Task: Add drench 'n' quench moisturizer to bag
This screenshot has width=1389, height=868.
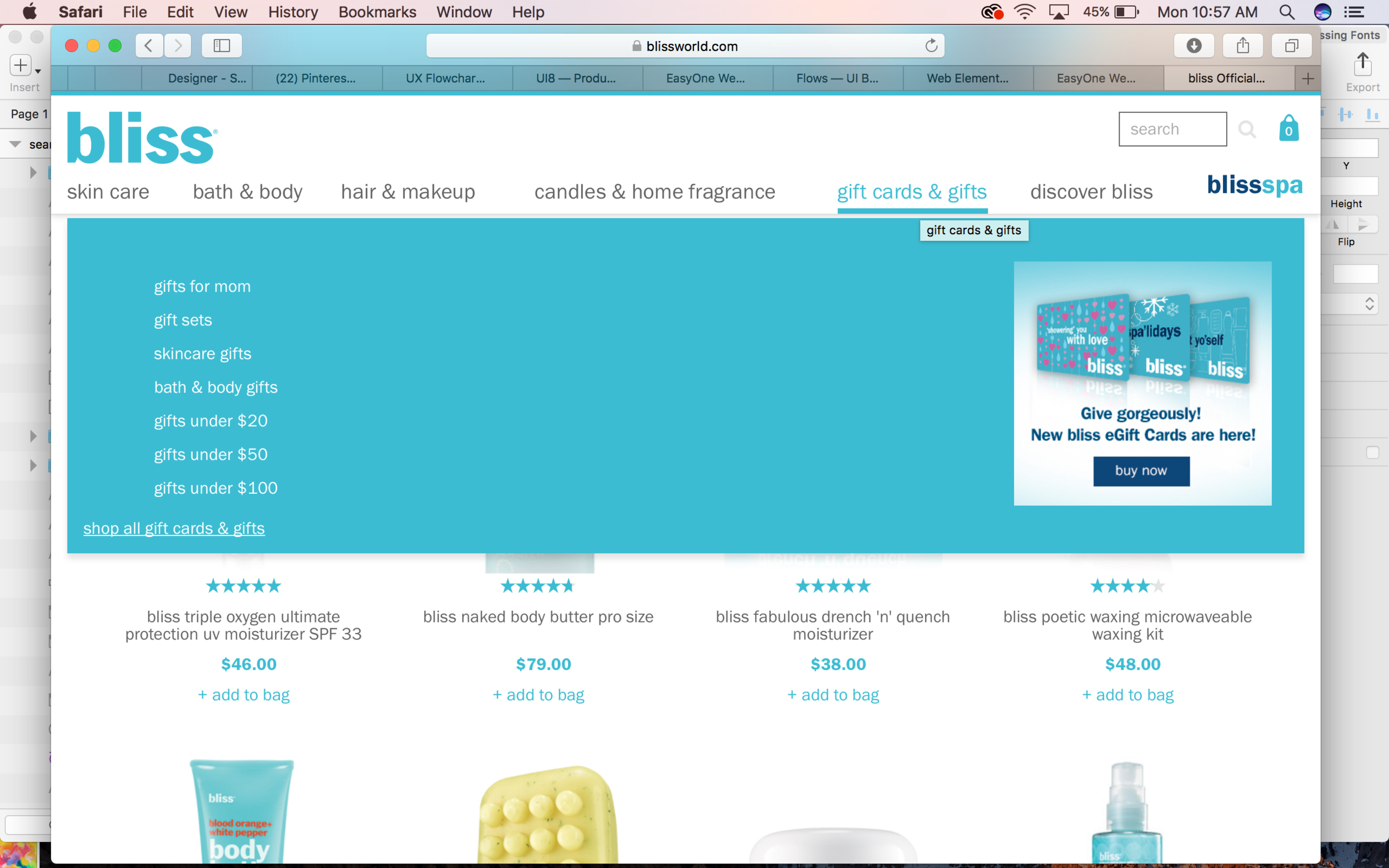Action: pos(833,695)
